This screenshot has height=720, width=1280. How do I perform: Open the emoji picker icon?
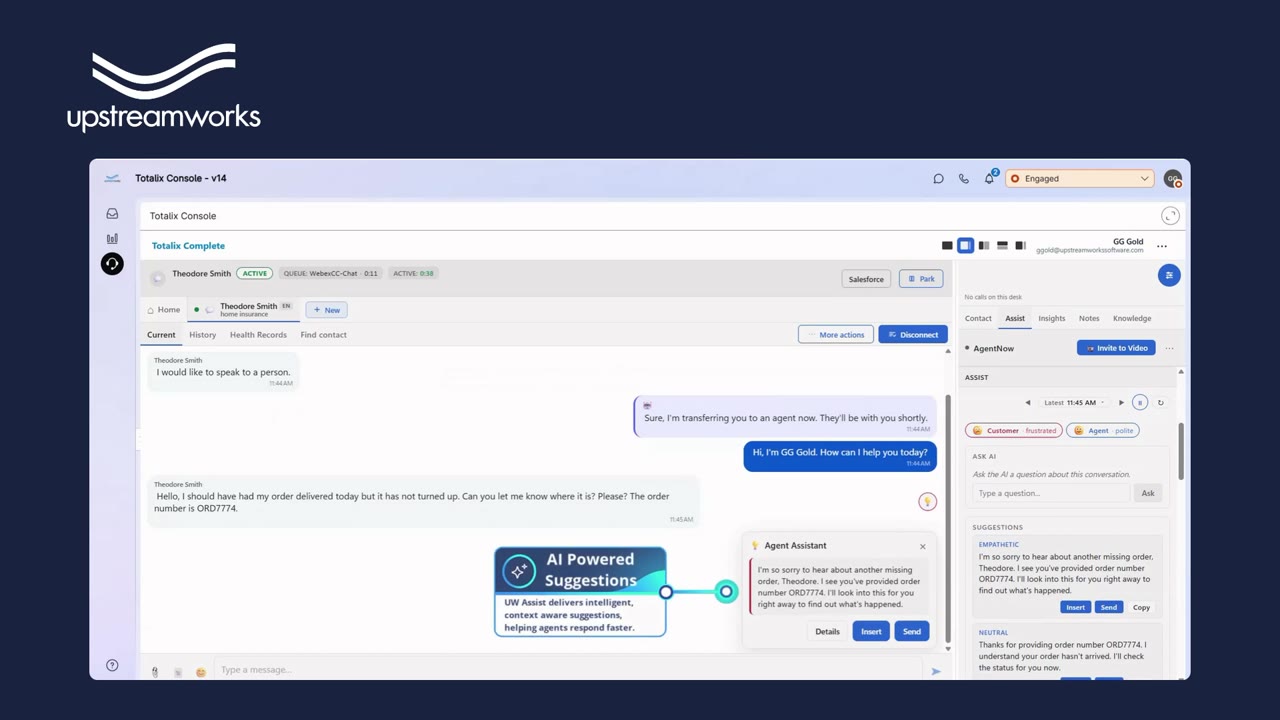[x=201, y=671]
